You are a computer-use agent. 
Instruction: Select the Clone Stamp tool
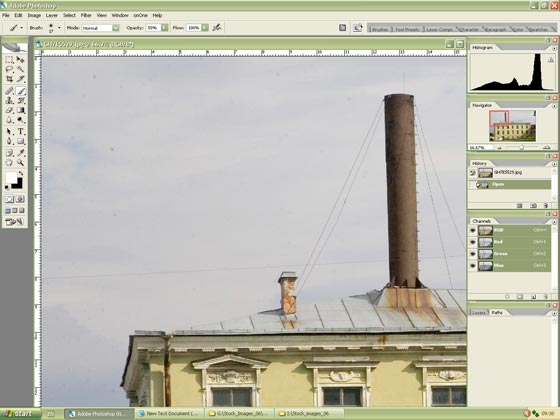(x=10, y=101)
